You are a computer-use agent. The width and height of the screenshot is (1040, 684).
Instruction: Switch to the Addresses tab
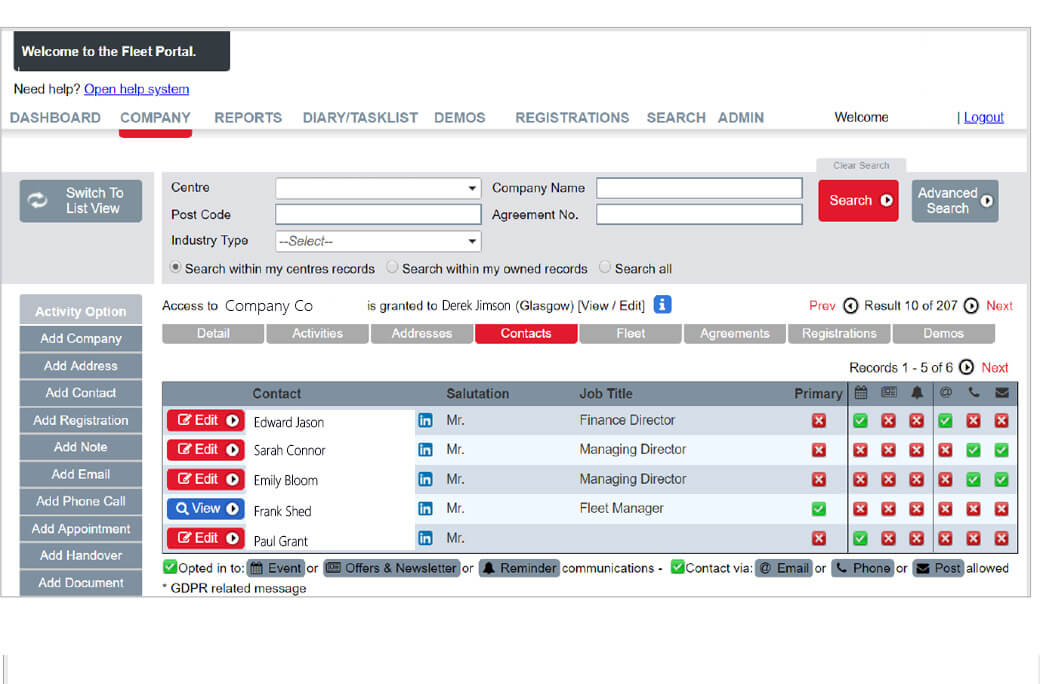pyautogui.click(x=422, y=334)
